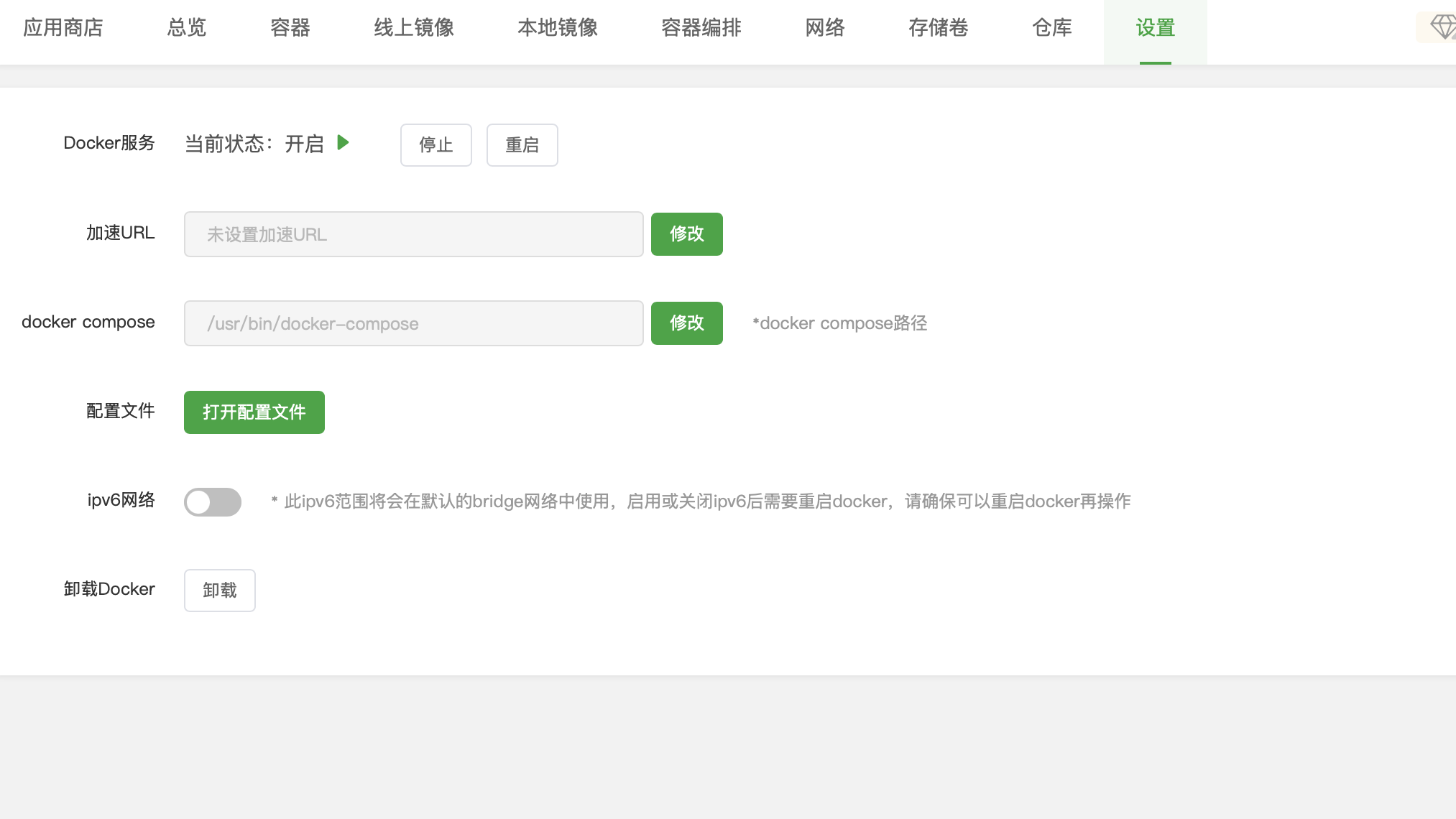Click the 加速URL input field
The height and width of the screenshot is (819, 1456).
click(x=414, y=234)
